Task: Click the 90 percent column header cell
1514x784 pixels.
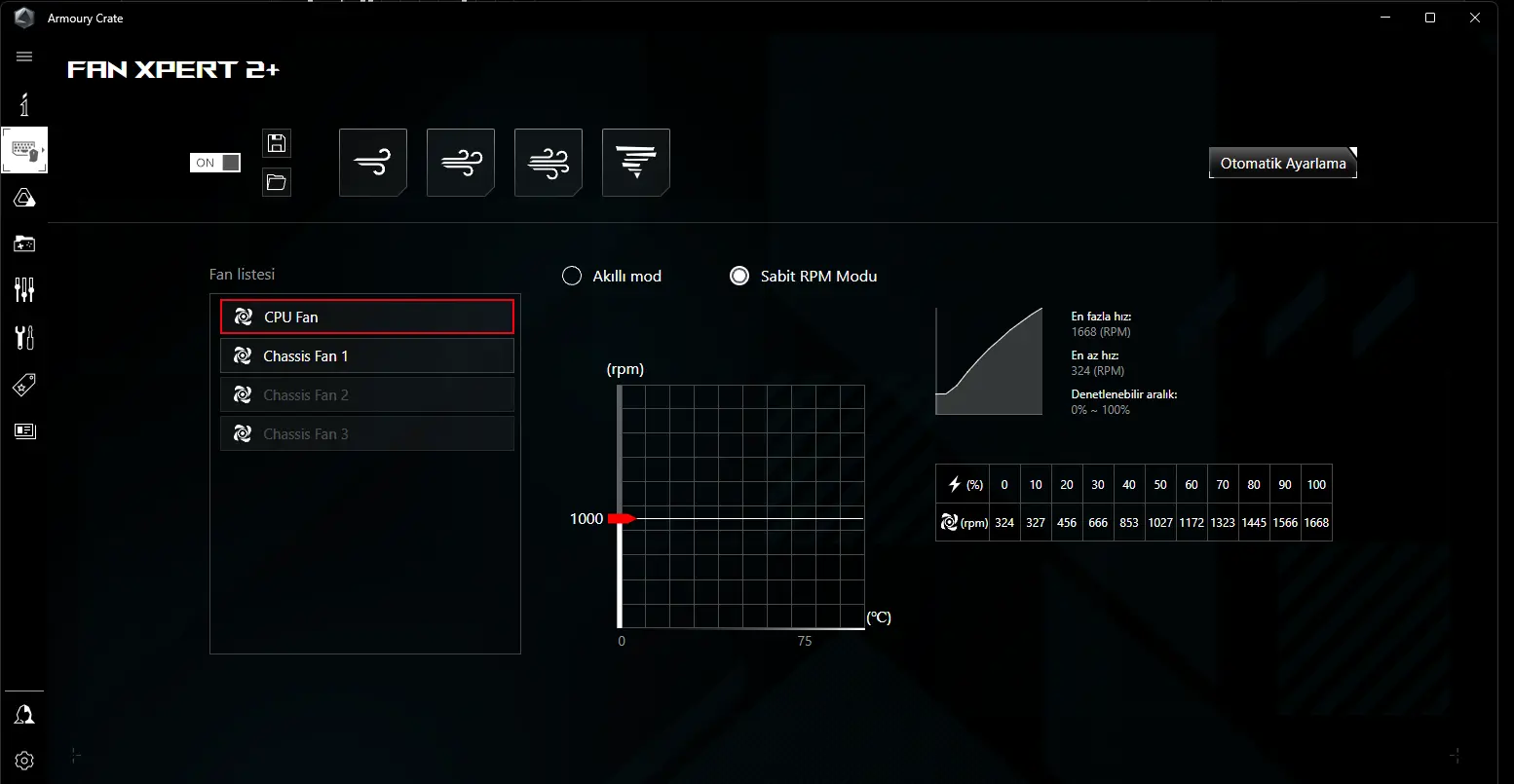Action: tap(1285, 484)
